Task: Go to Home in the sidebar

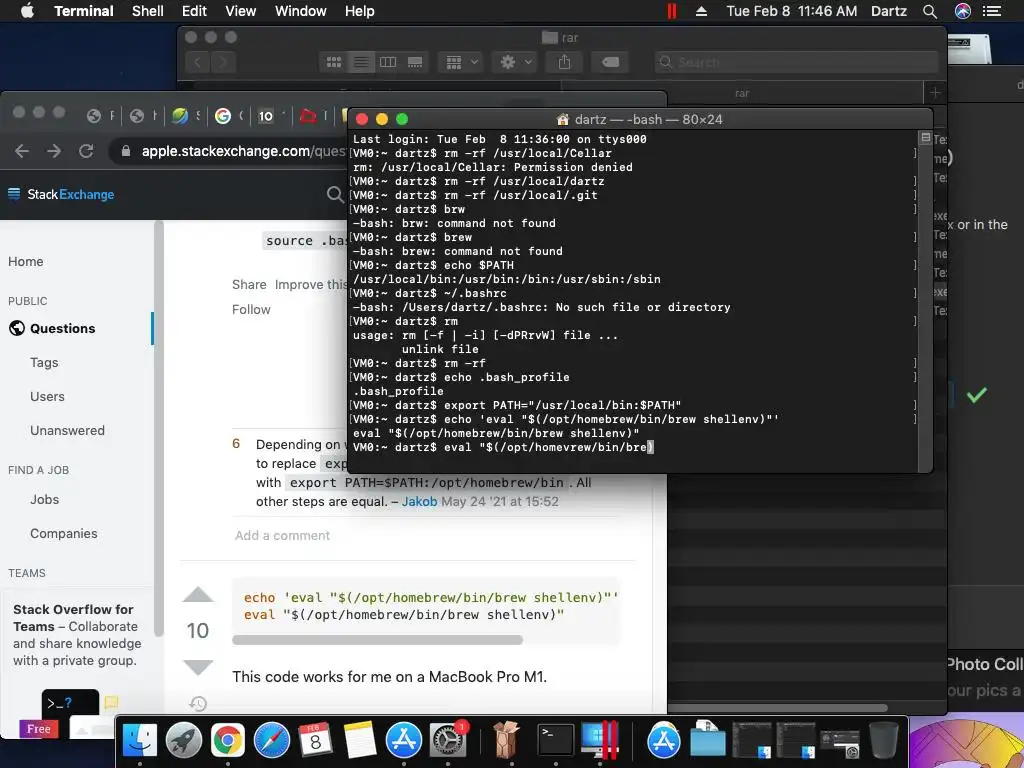Action: (x=25, y=261)
